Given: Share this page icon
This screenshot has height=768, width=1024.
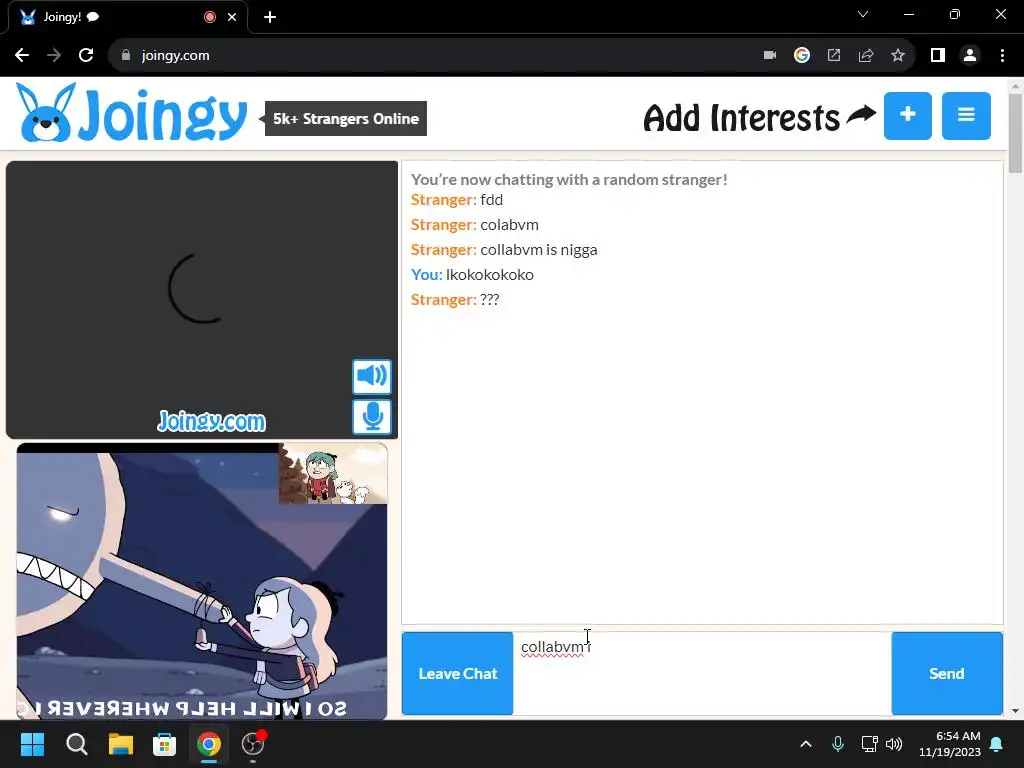Looking at the screenshot, I should [x=866, y=56].
